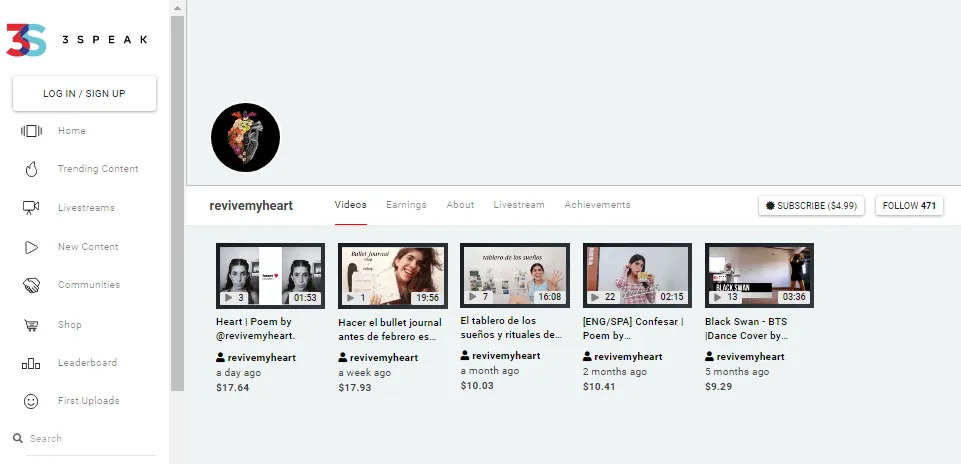Click user icon under Black Swan video
961x464 pixels.
[x=710, y=356]
